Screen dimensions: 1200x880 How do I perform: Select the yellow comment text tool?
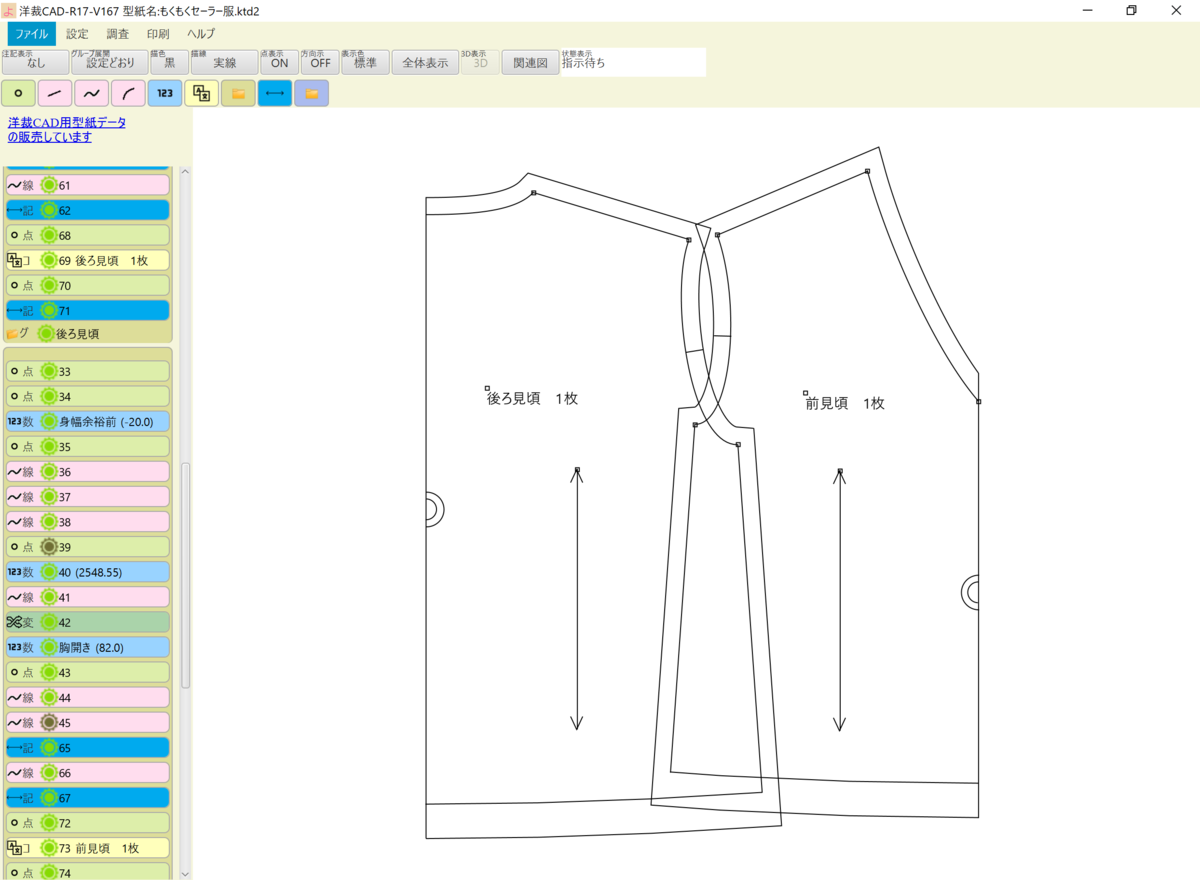pos(201,93)
